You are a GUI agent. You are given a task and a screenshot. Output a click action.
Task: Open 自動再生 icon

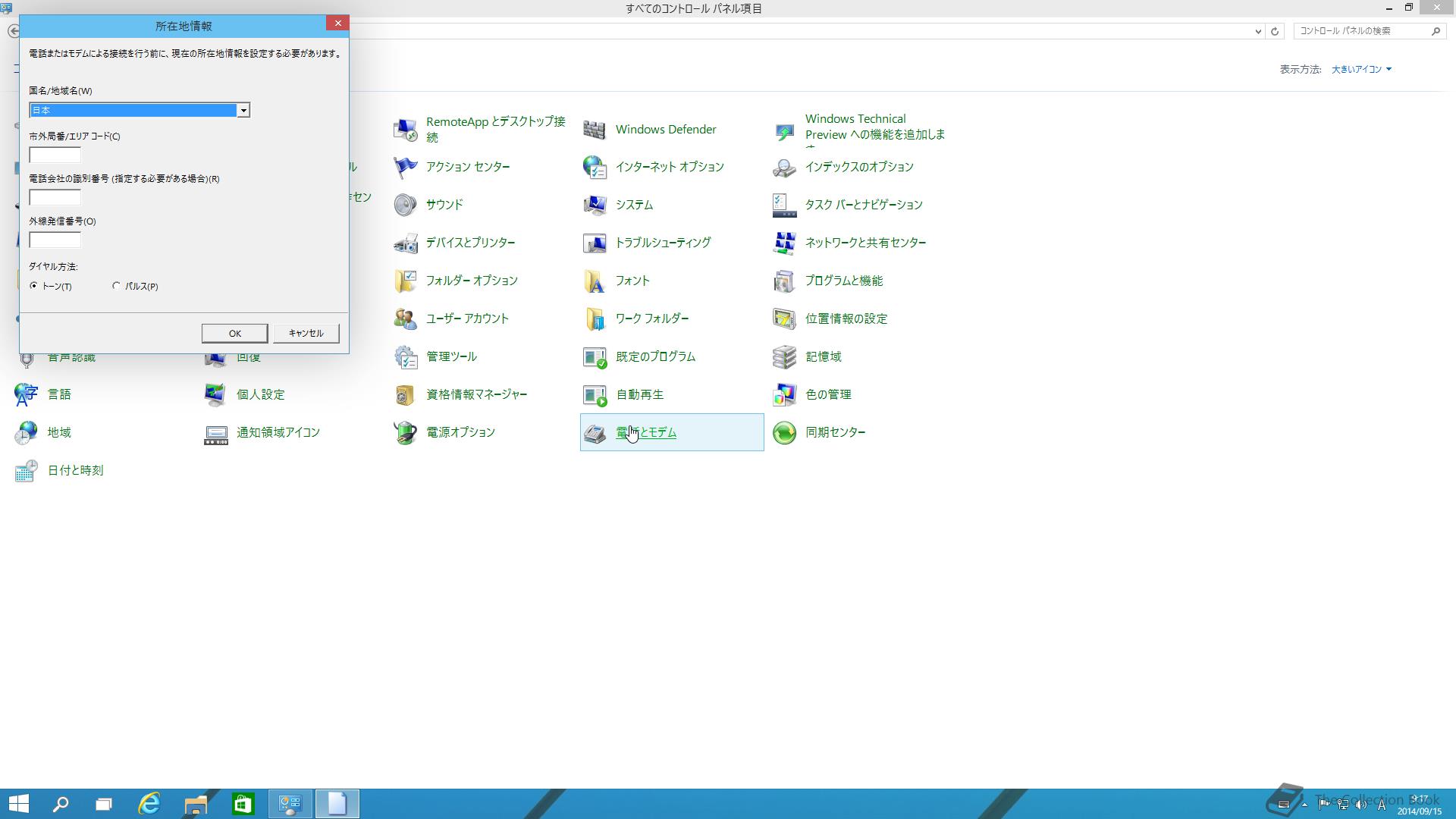(595, 395)
